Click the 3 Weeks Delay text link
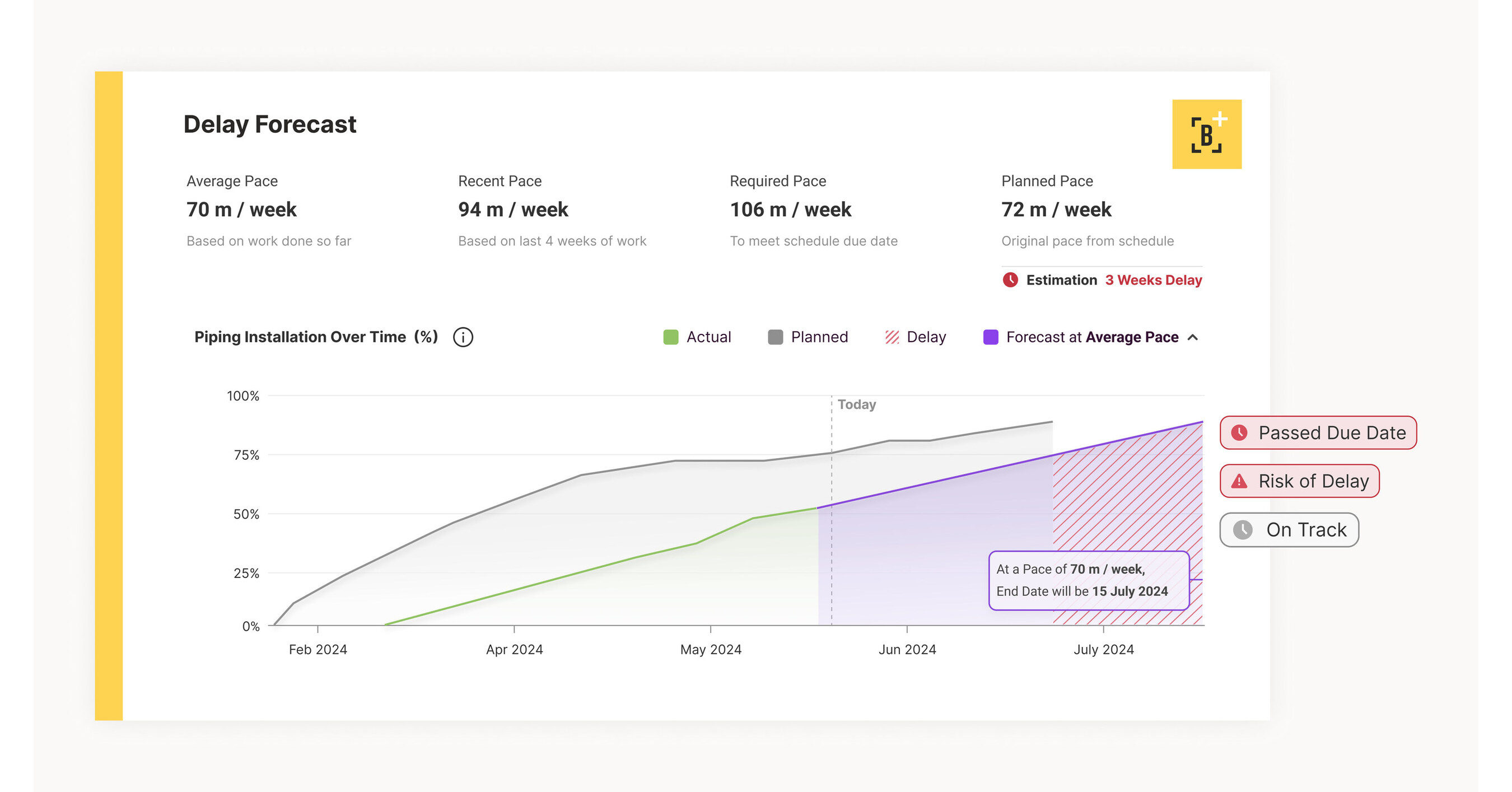 click(x=1154, y=280)
